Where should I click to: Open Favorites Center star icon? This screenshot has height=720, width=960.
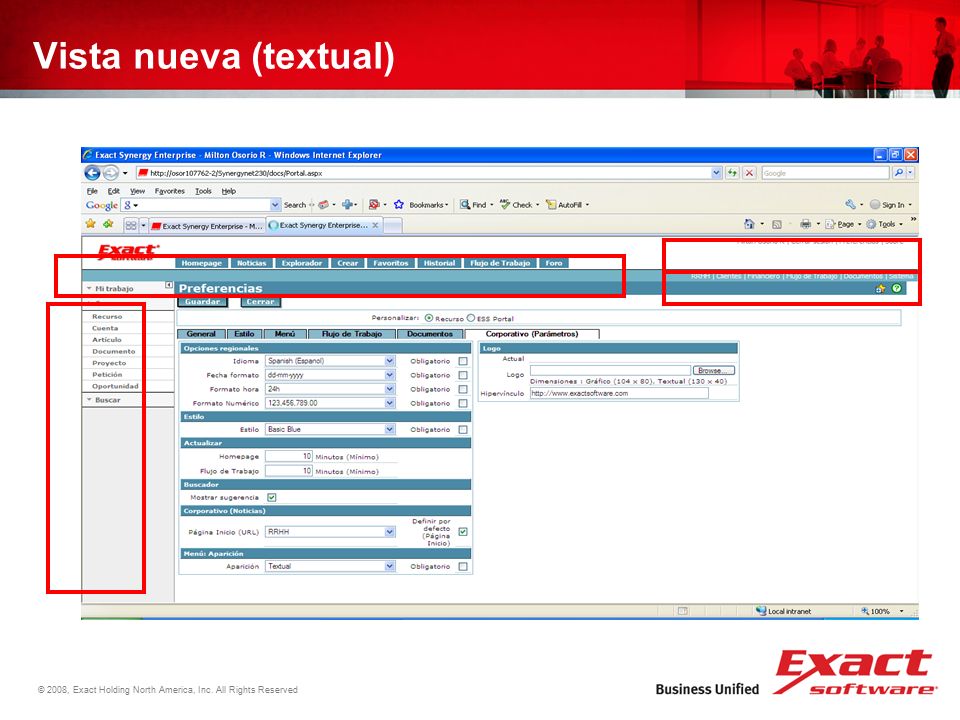tap(91, 224)
